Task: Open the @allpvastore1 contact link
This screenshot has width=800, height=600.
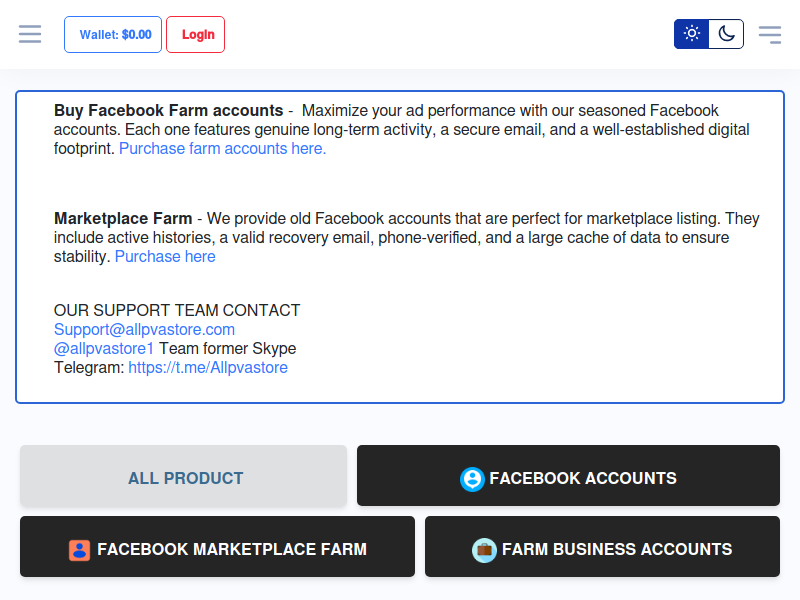Action: 104,349
